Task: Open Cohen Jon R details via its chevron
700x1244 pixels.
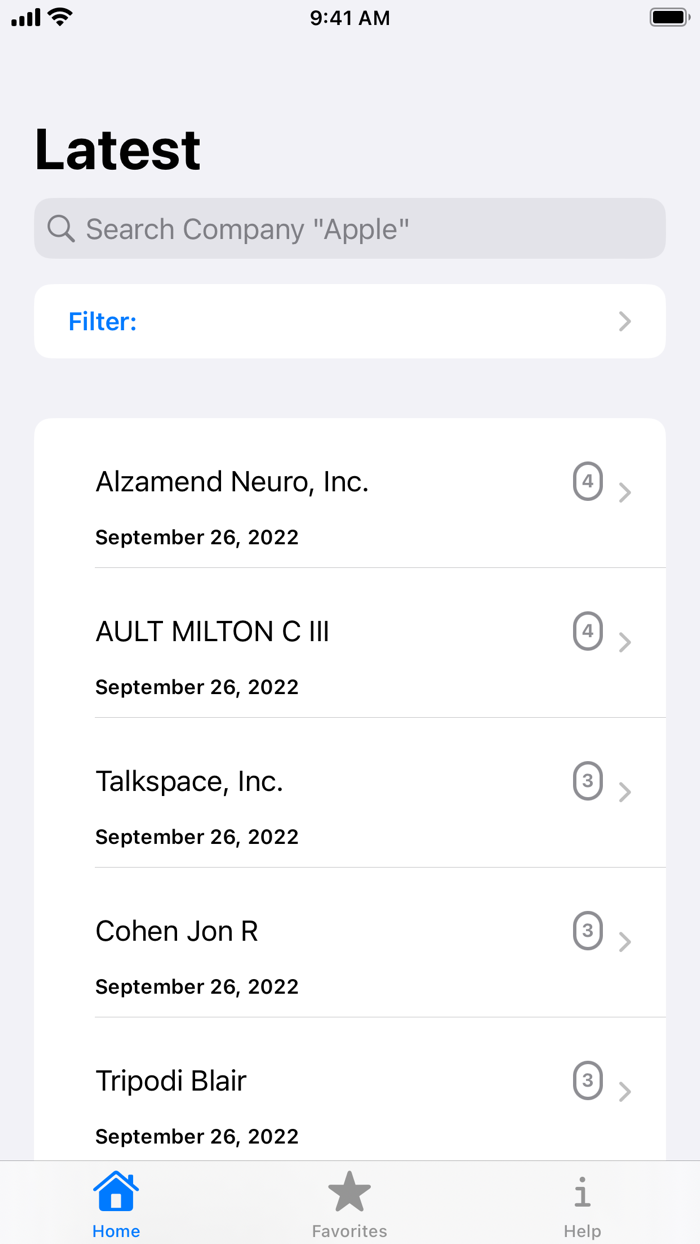Action: coord(626,942)
